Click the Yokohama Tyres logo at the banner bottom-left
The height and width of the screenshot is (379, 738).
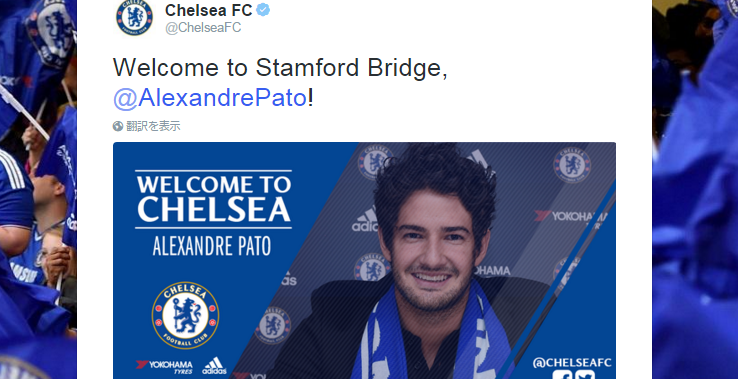(164, 367)
